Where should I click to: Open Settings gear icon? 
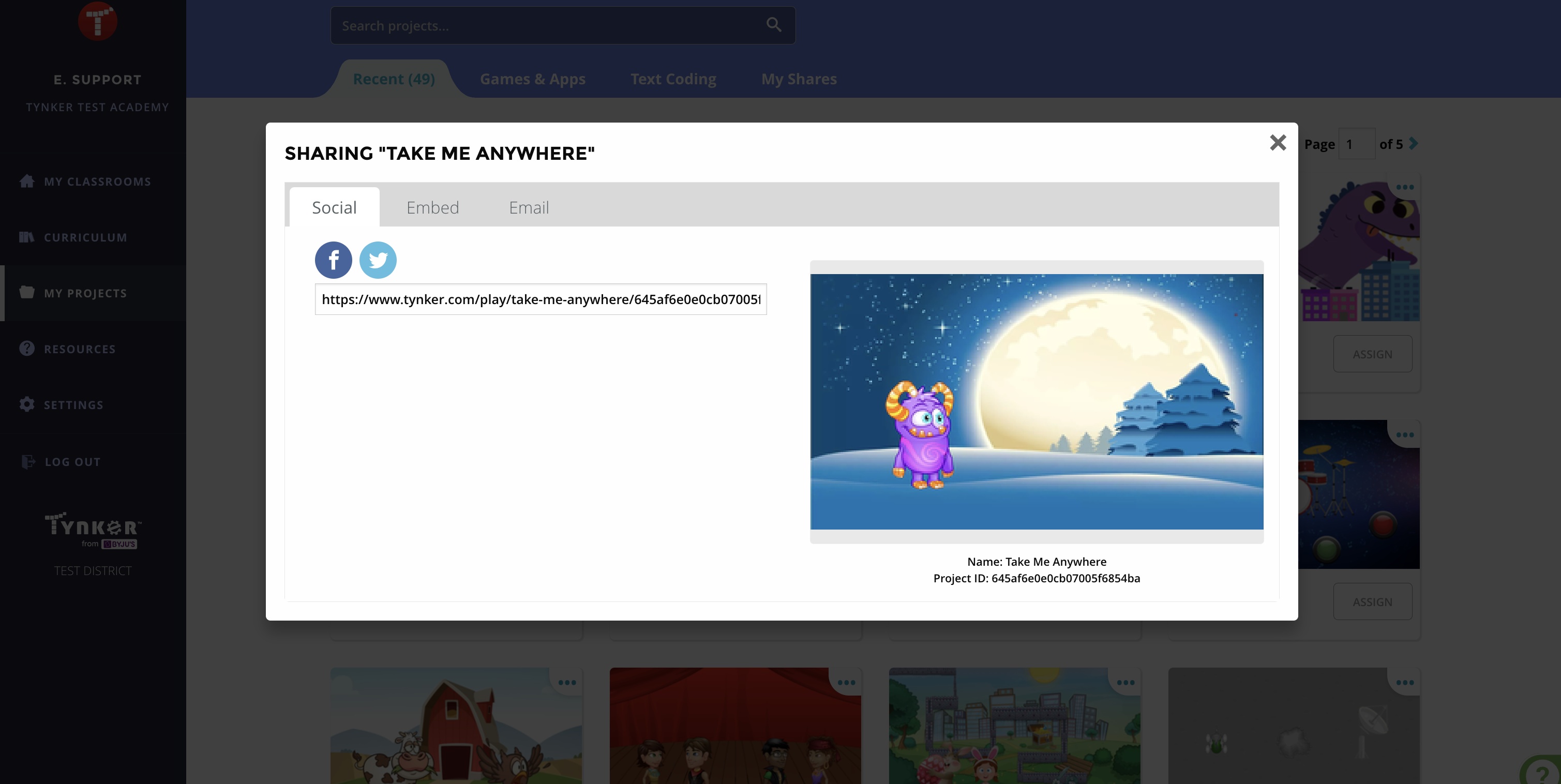[27, 404]
